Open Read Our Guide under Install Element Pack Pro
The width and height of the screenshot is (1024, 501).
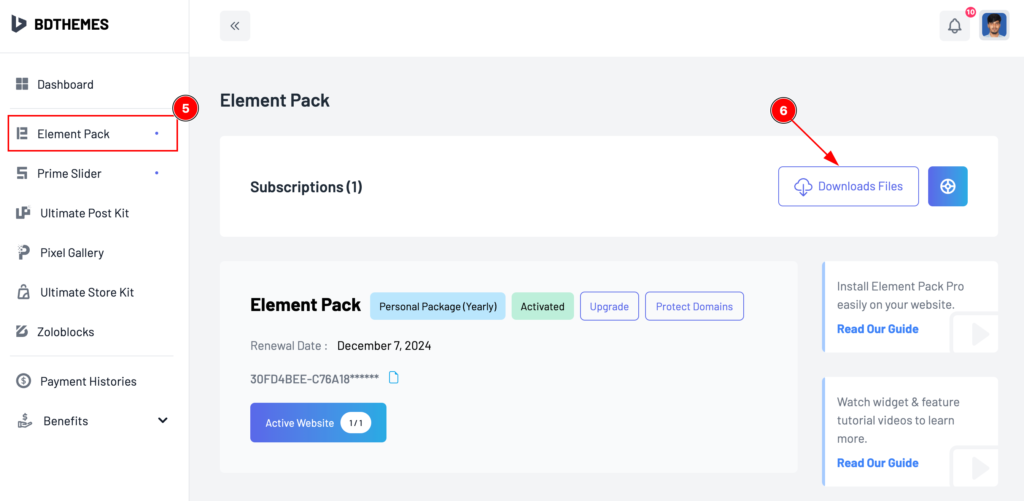click(878, 329)
